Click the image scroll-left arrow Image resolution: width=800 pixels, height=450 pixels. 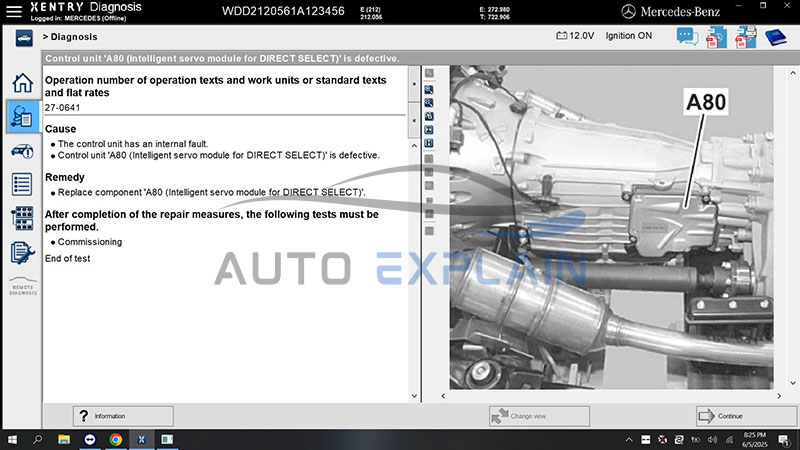tap(443, 396)
